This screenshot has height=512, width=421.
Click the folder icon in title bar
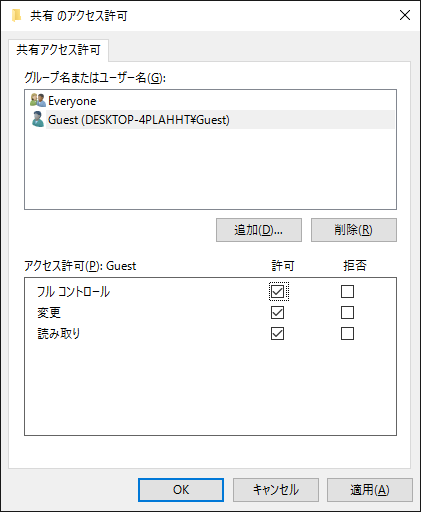click(17, 15)
